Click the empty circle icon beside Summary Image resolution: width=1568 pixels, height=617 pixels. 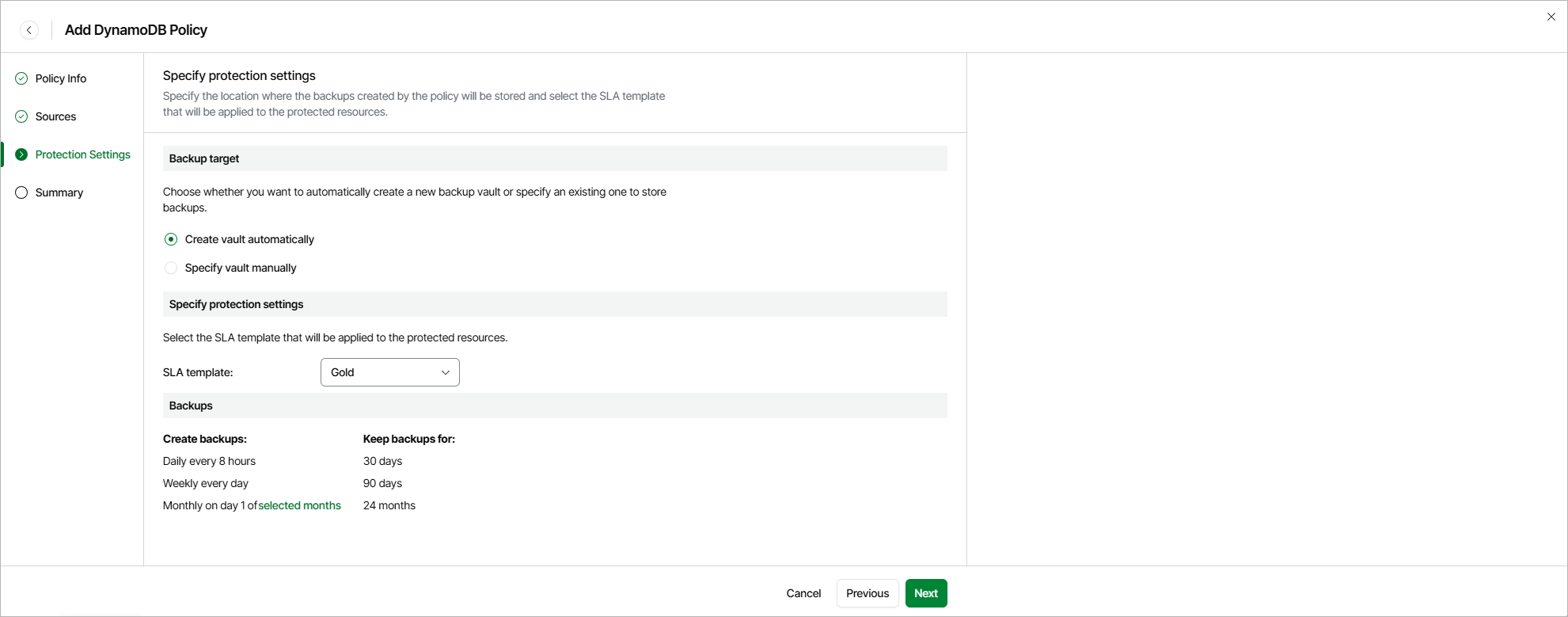[21, 192]
